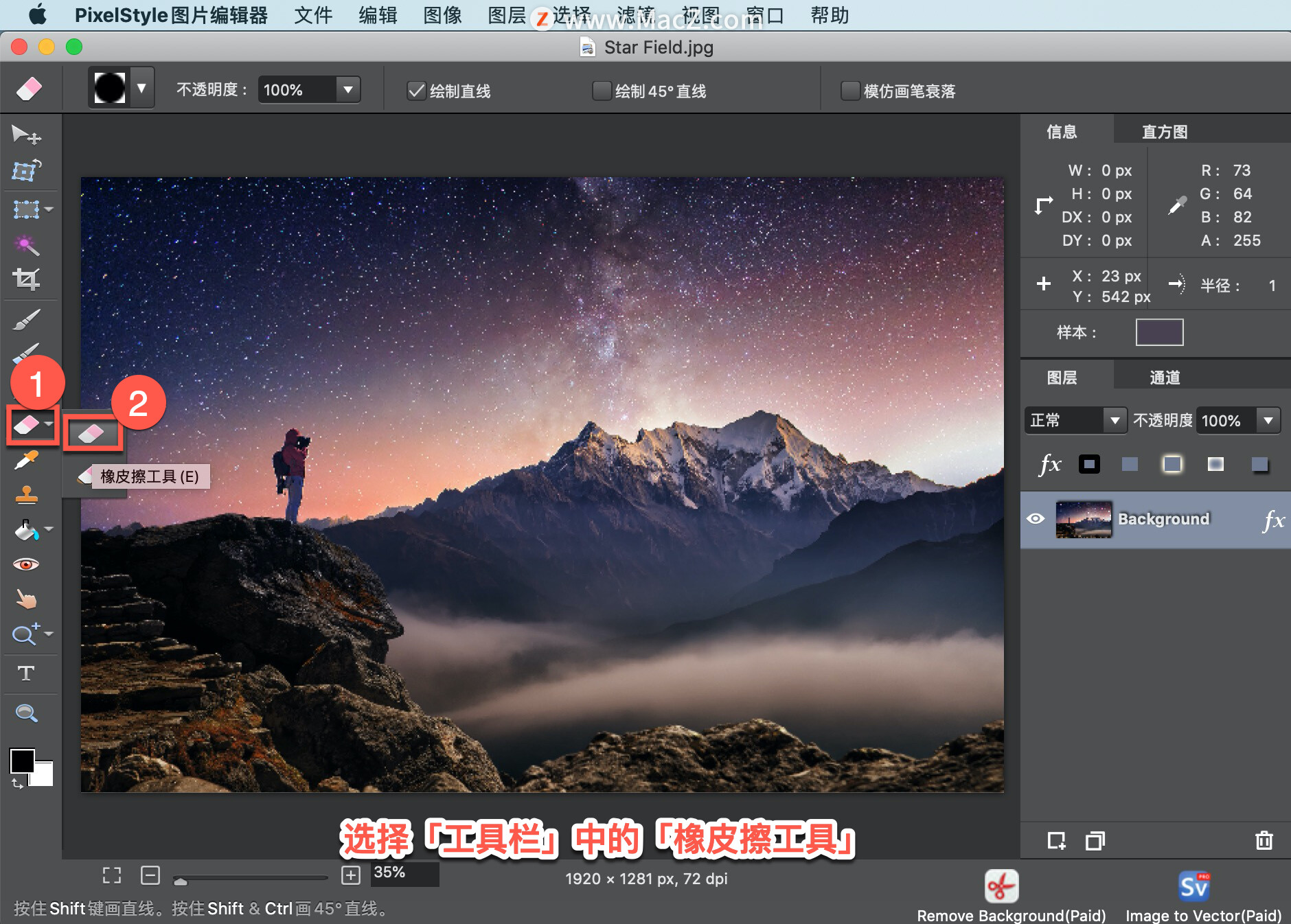
Task: Apply the black square layer style
Action: pyautogui.click(x=1089, y=465)
